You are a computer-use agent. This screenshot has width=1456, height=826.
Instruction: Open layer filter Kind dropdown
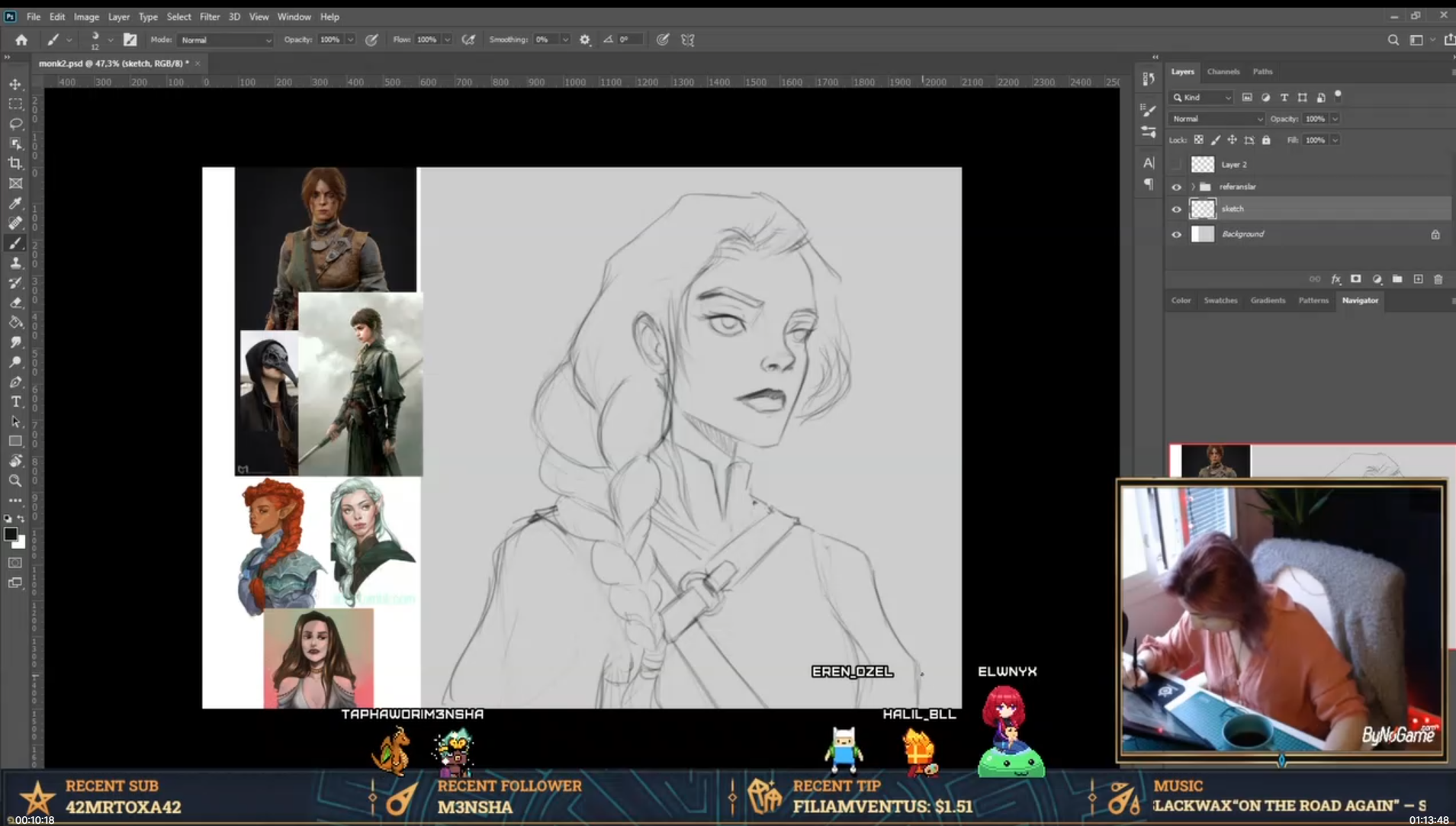click(x=1202, y=98)
